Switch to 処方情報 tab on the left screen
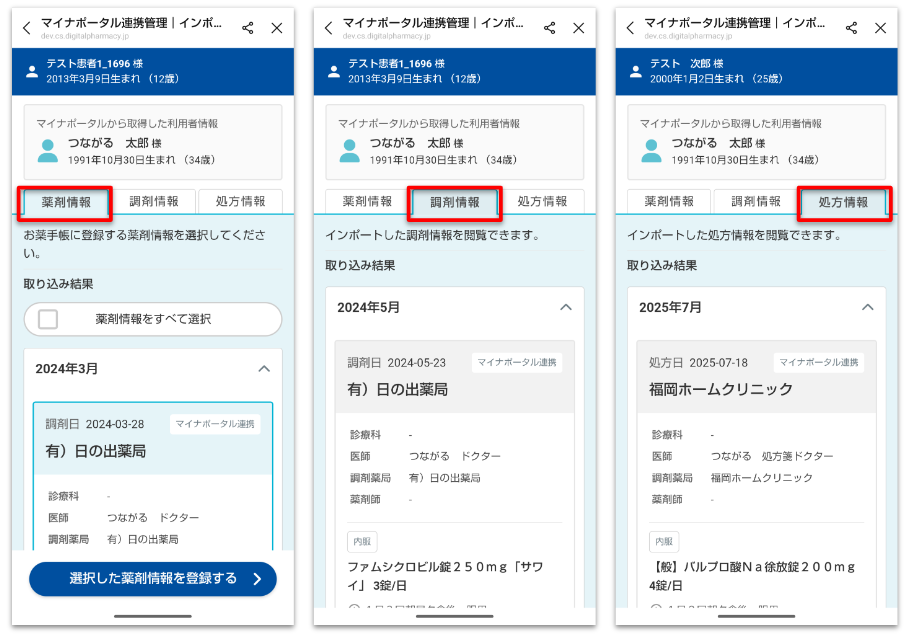Image resolution: width=911 pixels, height=637 pixels. click(x=240, y=201)
